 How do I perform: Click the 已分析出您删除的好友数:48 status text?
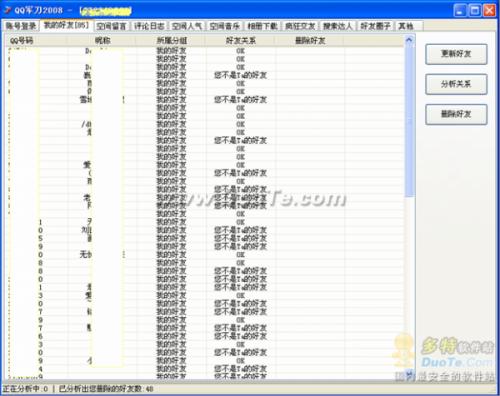(106, 389)
